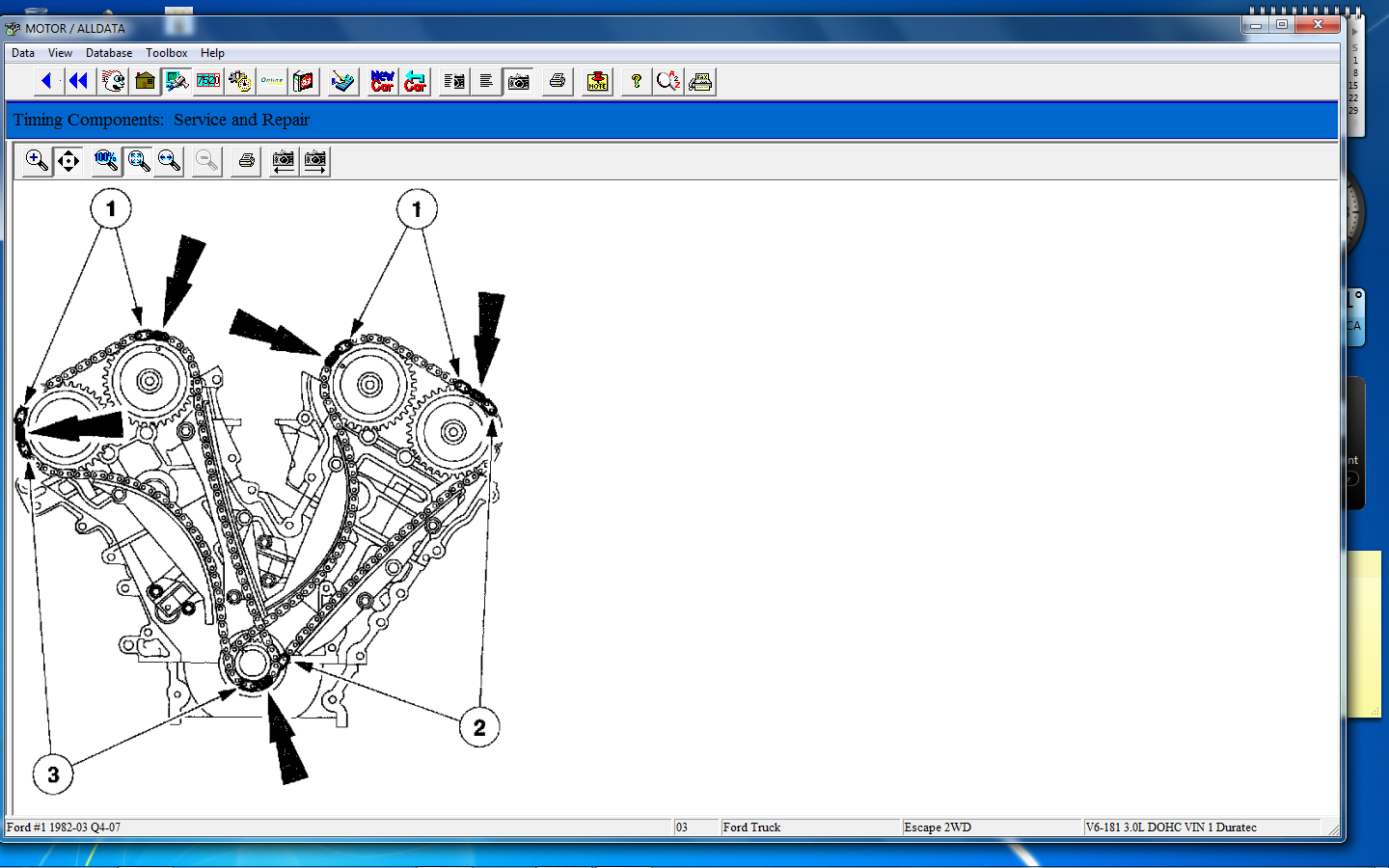Toggle the fit-to-window zoom magnifier
1389x868 pixels.
(x=139, y=161)
